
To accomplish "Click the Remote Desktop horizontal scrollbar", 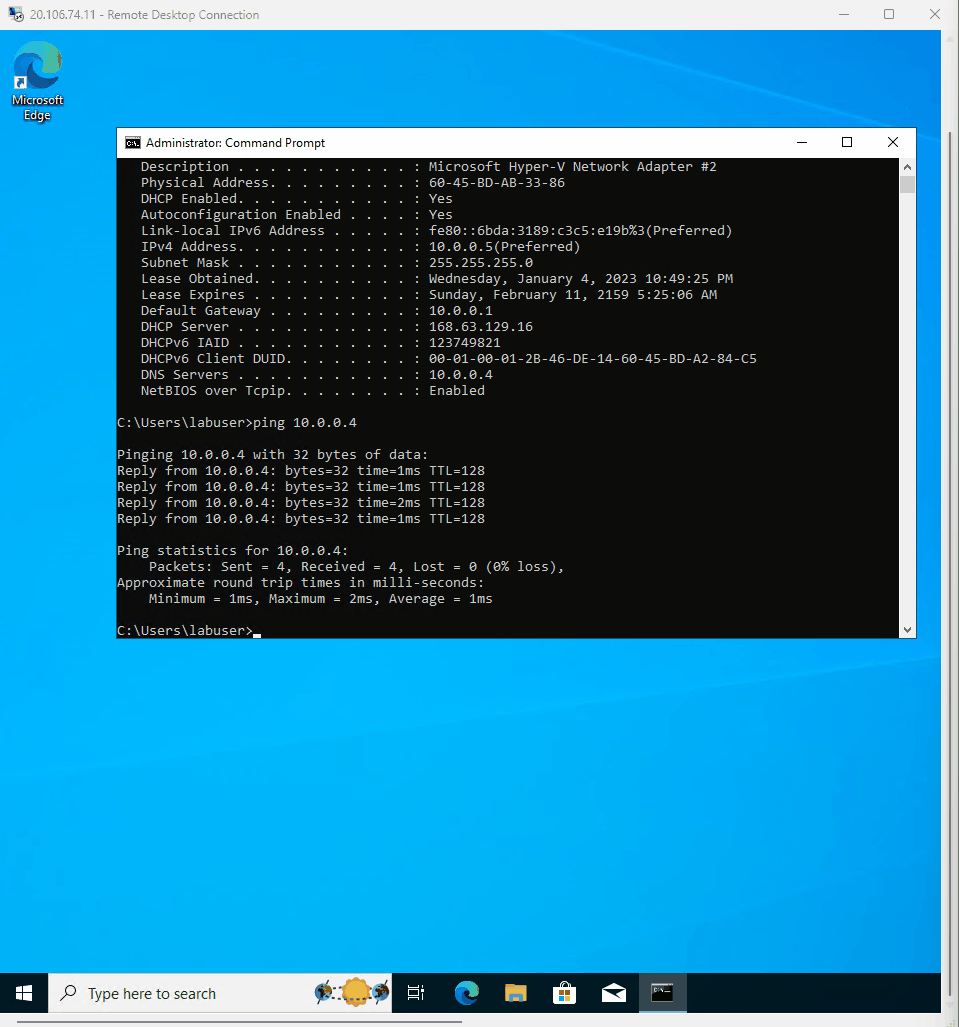I will click(239, 1021).
